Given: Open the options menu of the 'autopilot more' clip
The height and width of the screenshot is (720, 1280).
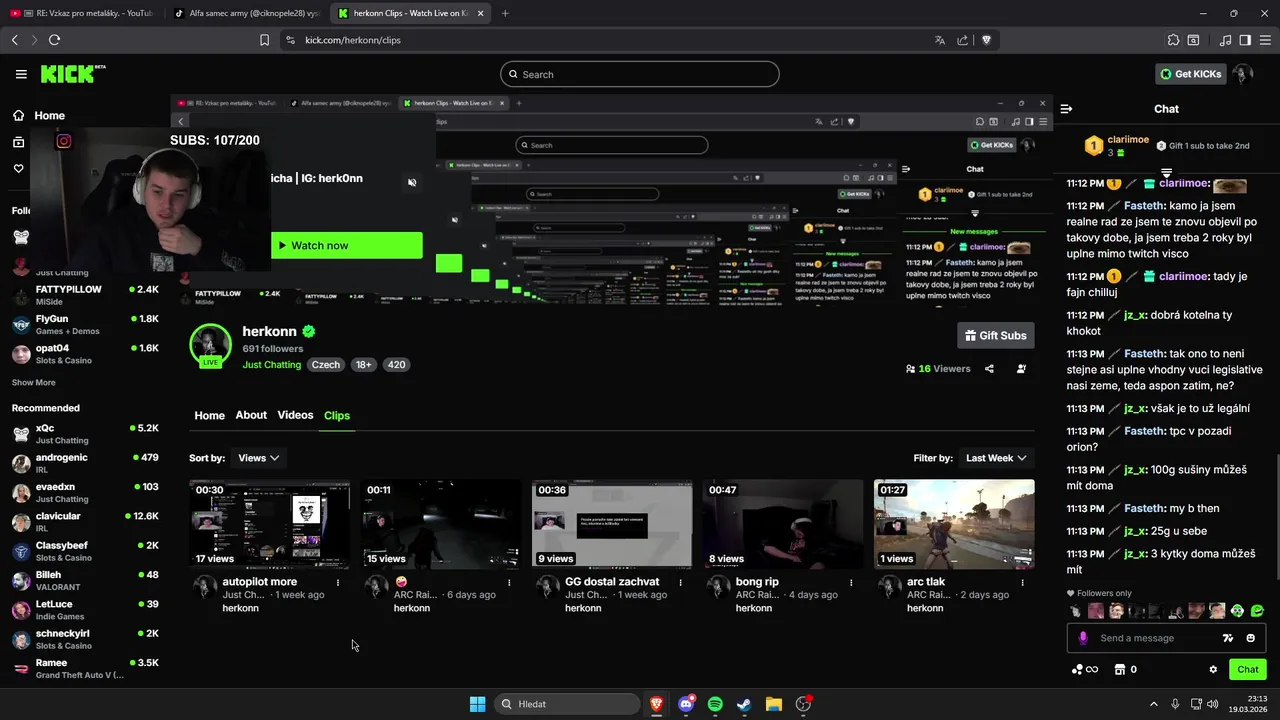Looking at the screenshot, I should click(338, 582).
